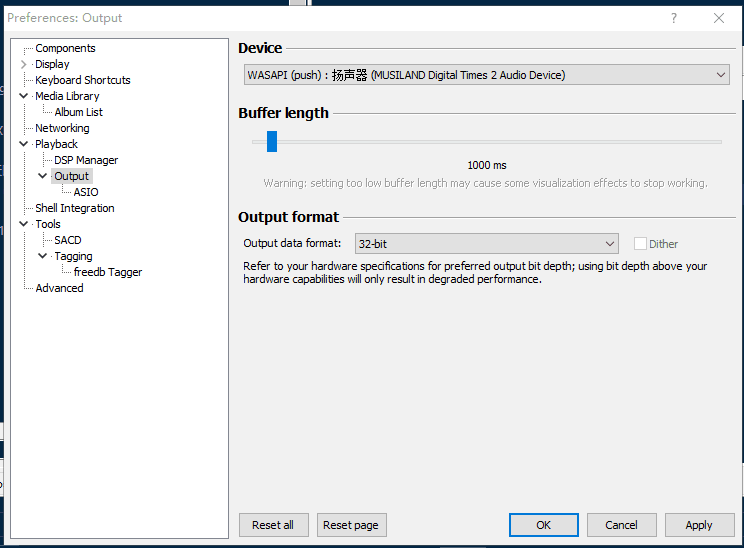
Task: Open Keyboard Shortcuts preferences page
Action: (x=82, y=80)
